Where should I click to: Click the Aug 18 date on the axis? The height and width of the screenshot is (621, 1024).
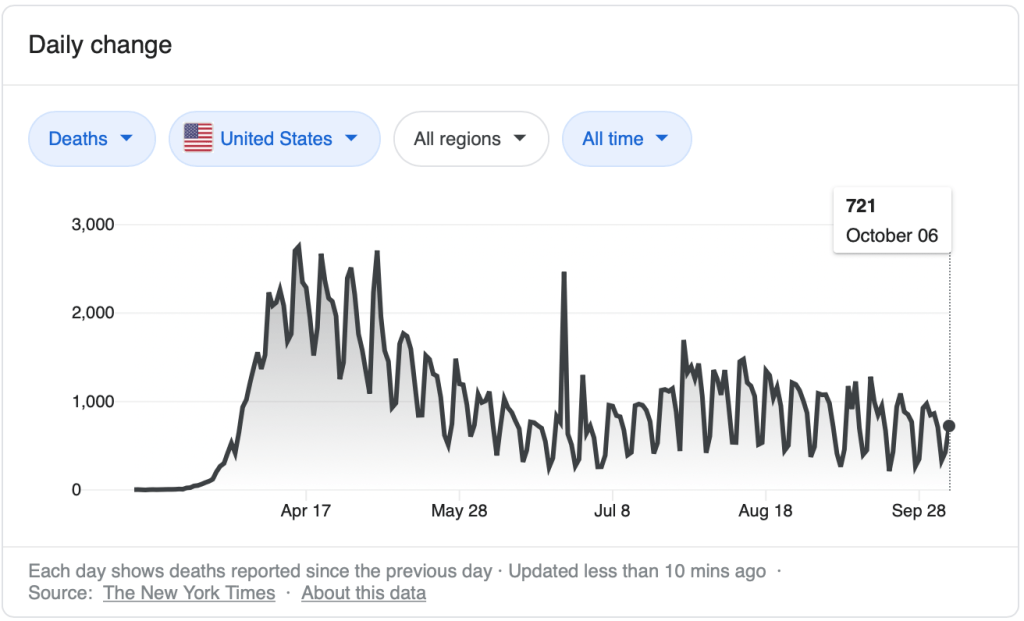tap(766, 511)
